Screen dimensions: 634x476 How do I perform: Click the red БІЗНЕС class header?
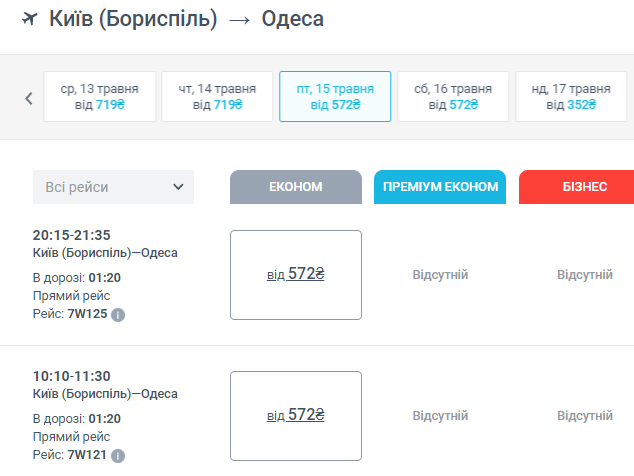click(577, 187)
